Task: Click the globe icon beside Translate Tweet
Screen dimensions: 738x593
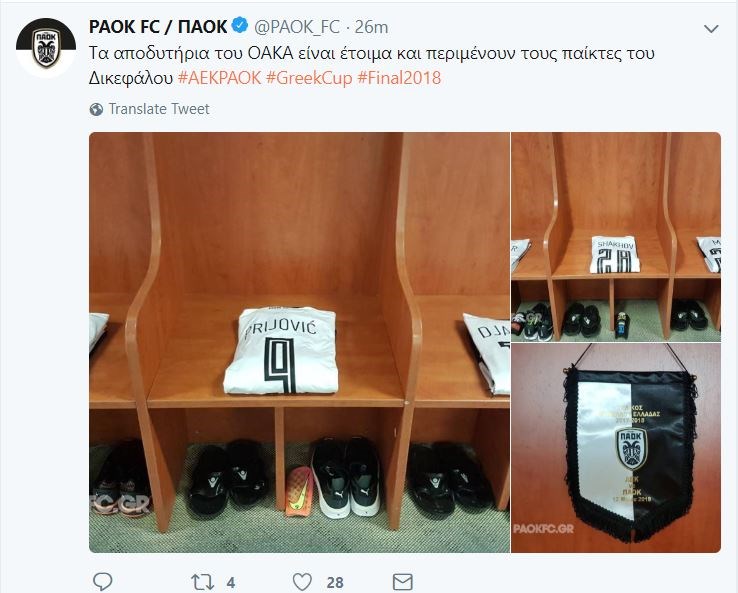Action: [96, 109]
